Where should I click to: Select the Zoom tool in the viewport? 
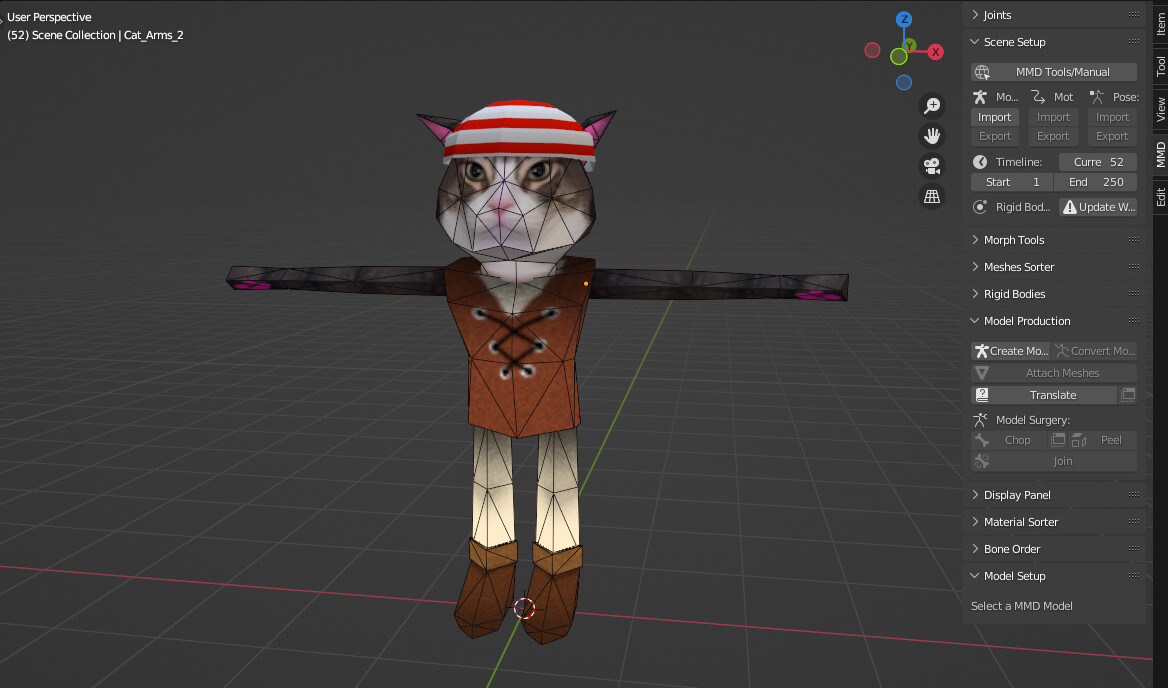(x=932, y=105)
